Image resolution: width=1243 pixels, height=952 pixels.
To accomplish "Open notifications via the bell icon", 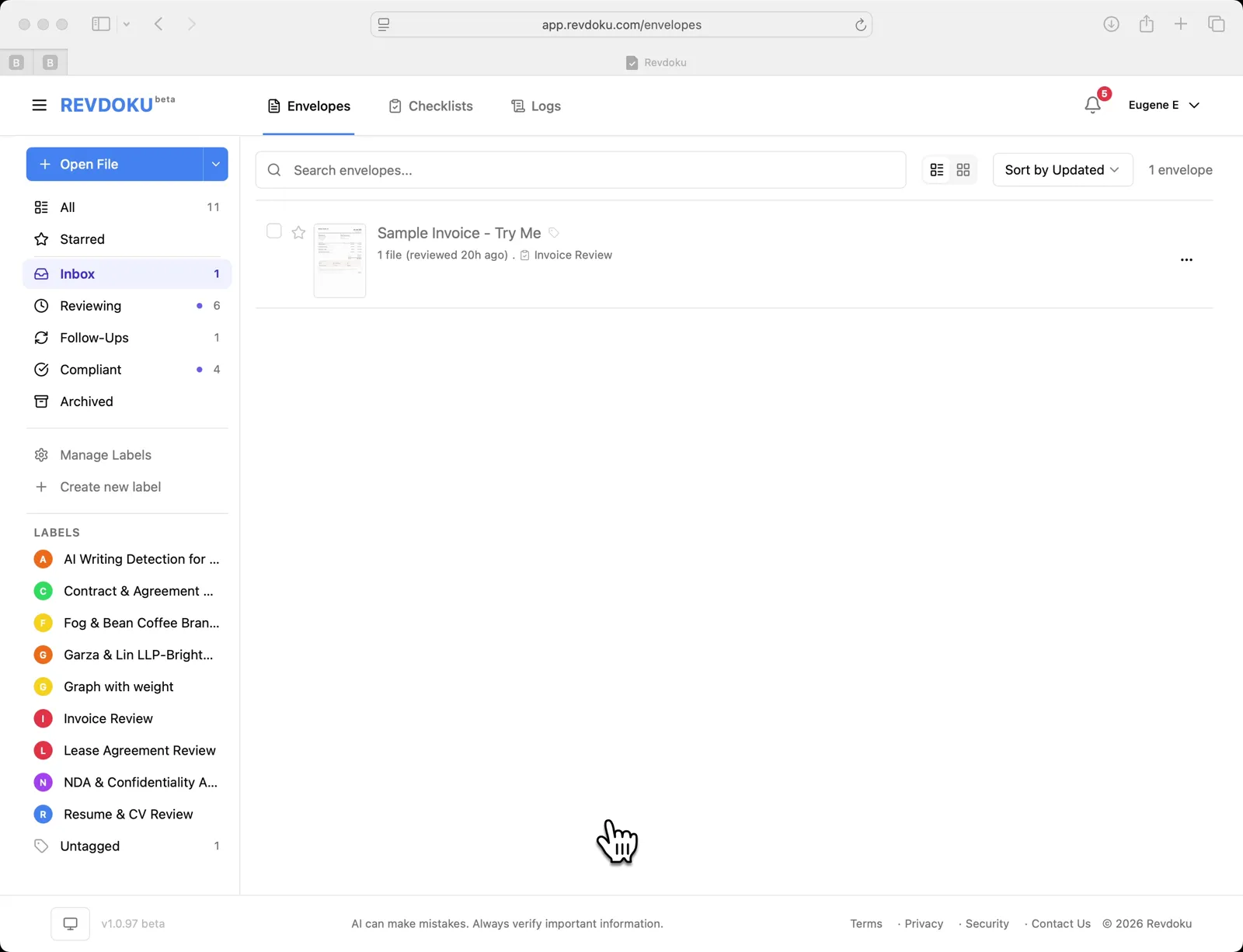I will [x=1092, y=105].
